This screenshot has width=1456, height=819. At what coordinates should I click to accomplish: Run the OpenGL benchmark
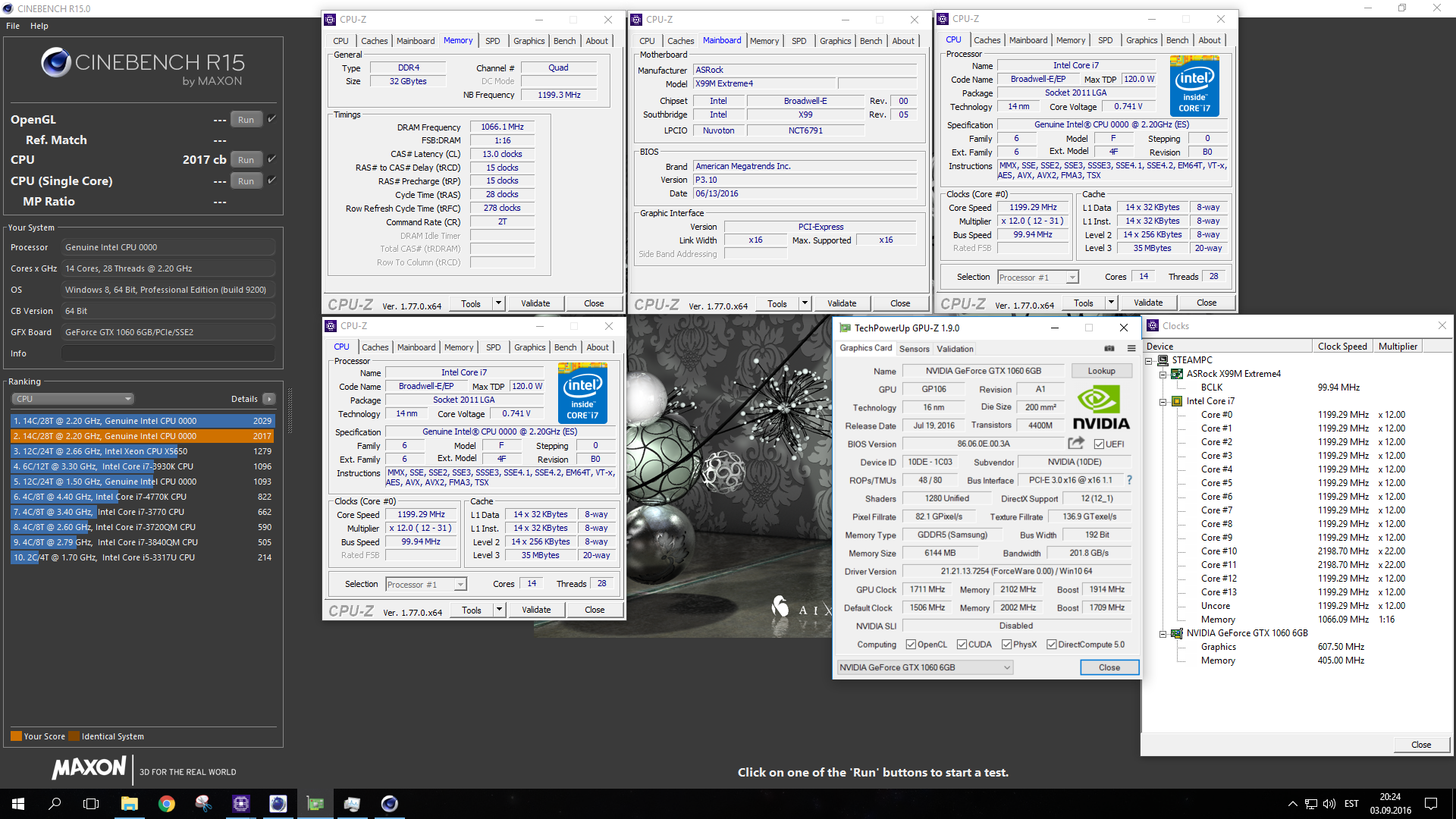(x=246, y=120)
